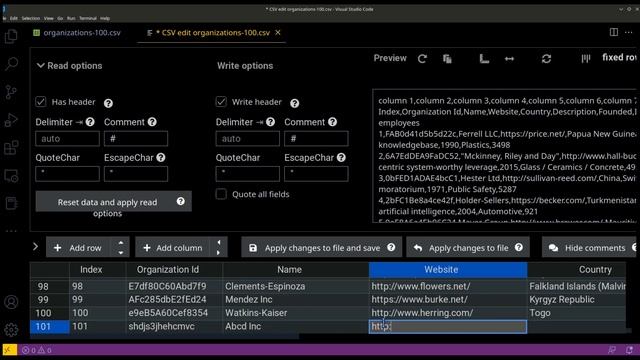Click help icon beside read EscapeChar
Image resolution: width=640 pixels, height=360 pixels.
pyautogui.click(x=161, y=157)
